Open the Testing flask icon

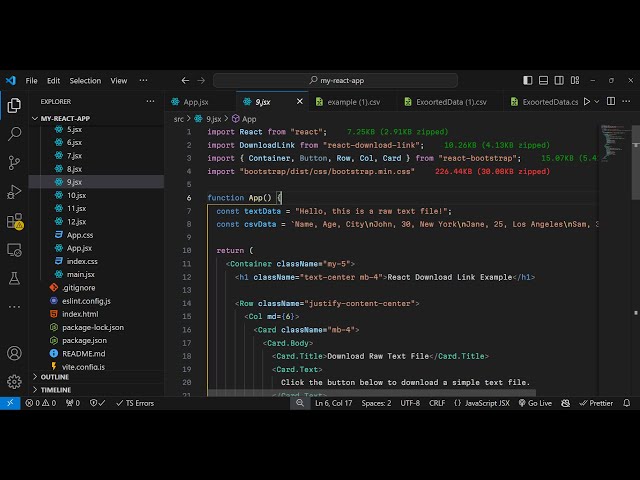pyautogui.click(x=14, y=277)
